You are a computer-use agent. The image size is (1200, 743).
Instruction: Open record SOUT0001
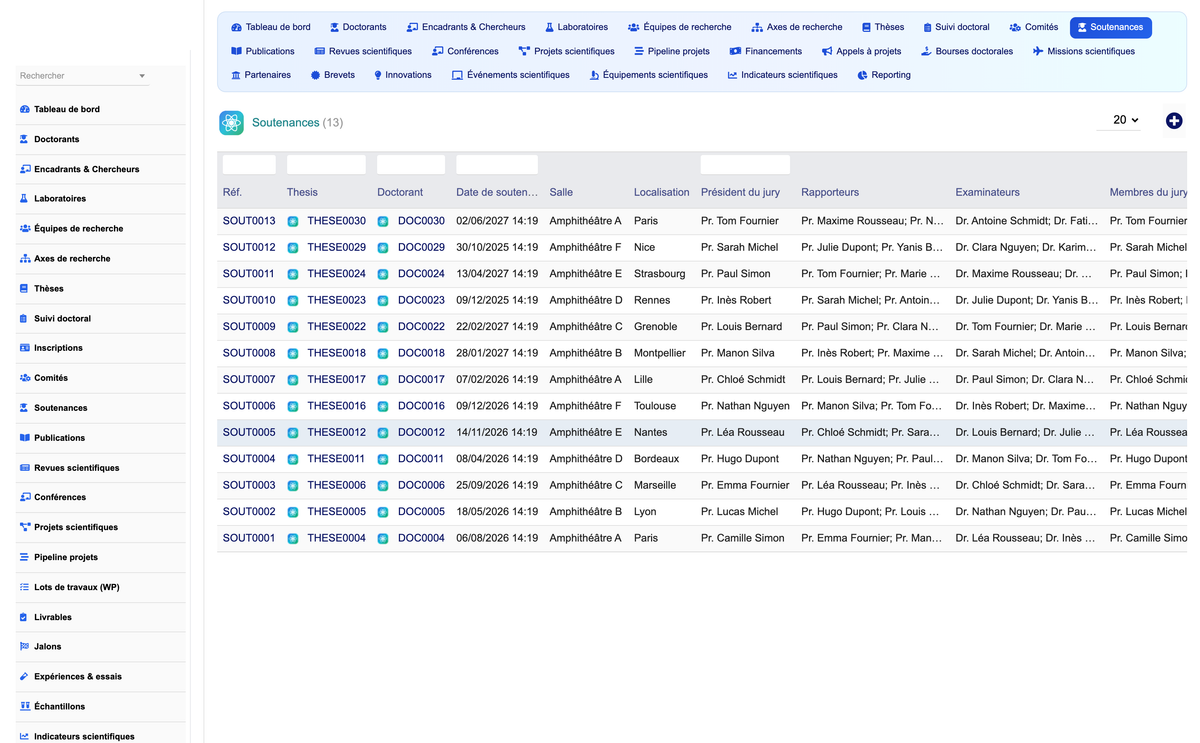(x=249, y=538)
